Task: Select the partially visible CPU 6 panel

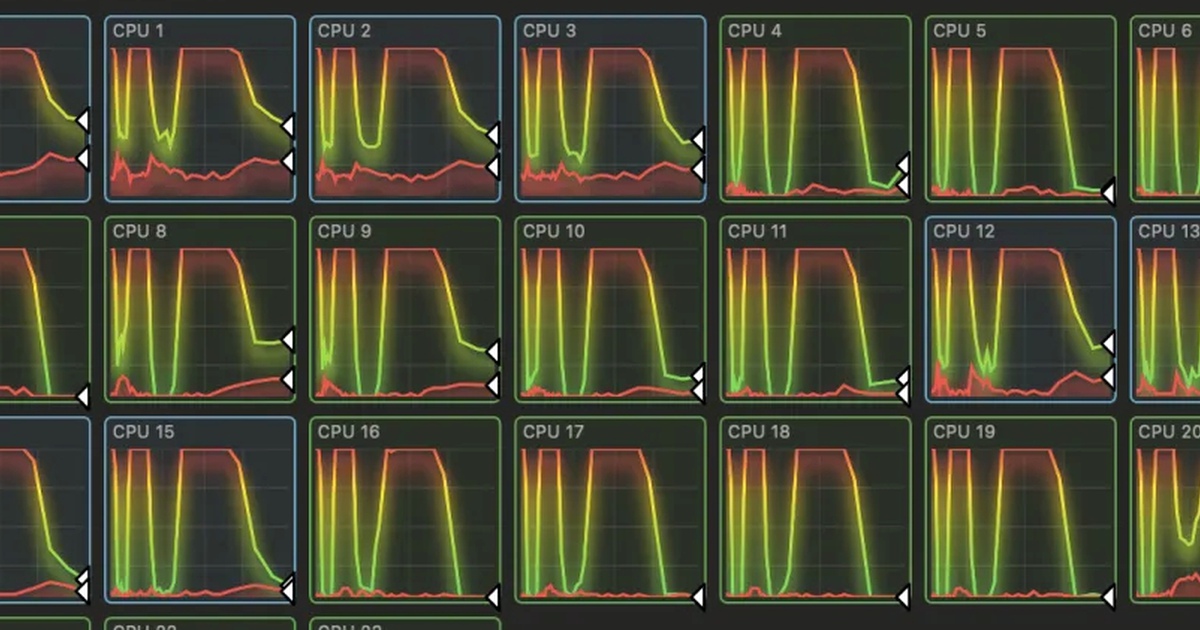Action: (x=1165, y=109)
